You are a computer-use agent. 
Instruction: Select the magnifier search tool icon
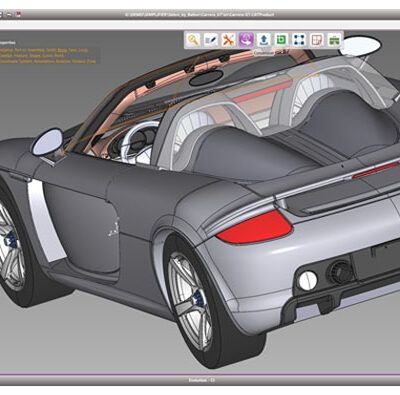pyautogui.click(x=193, y=40)
